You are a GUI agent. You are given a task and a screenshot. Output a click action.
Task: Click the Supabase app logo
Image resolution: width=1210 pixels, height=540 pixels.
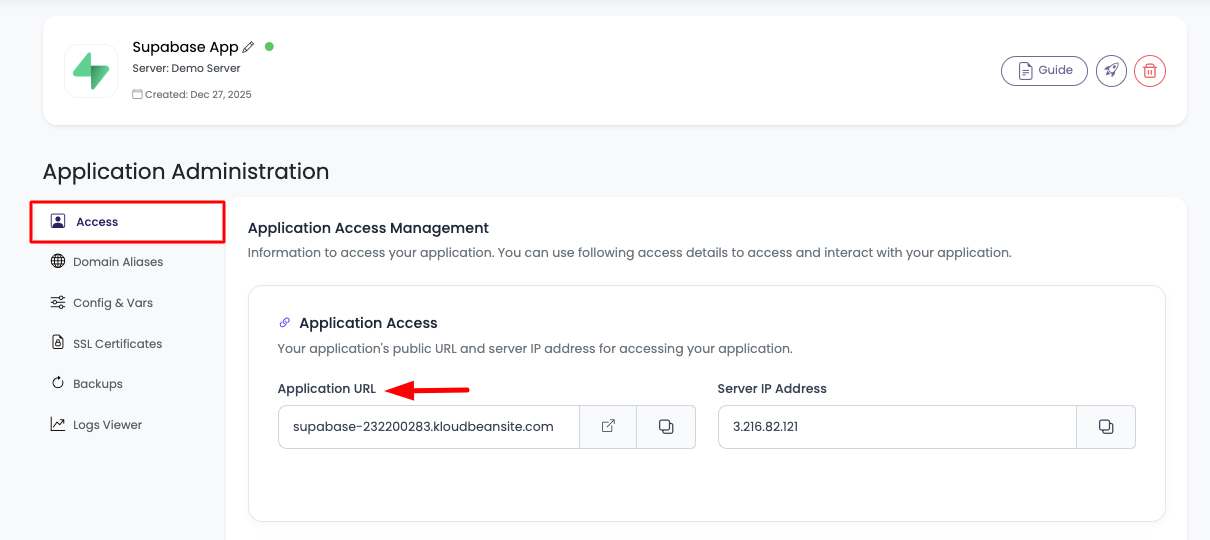pyautogui.click(x=91, y=71)
